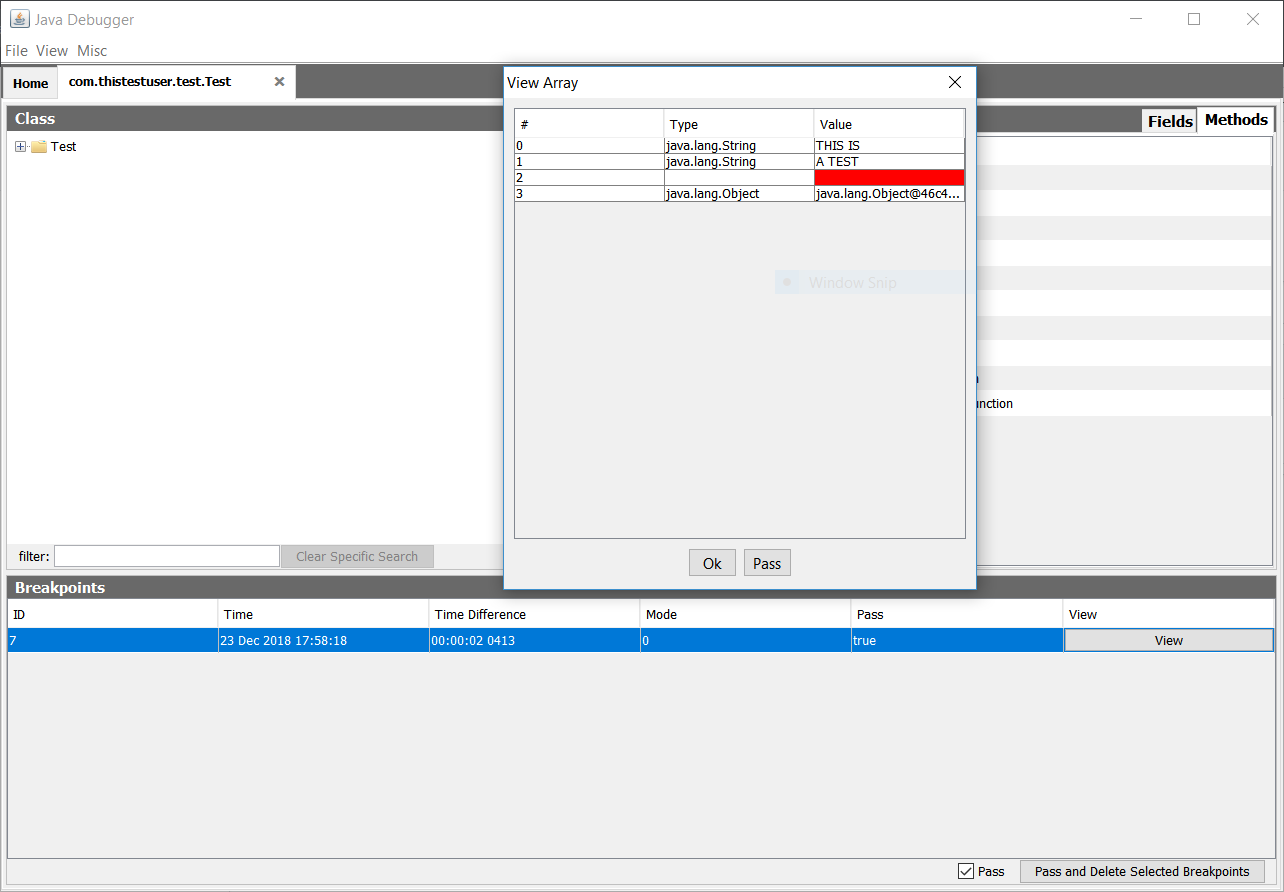
Task: Select the time difference 00:00:02 0413 cell
Action: pos(535,640)
